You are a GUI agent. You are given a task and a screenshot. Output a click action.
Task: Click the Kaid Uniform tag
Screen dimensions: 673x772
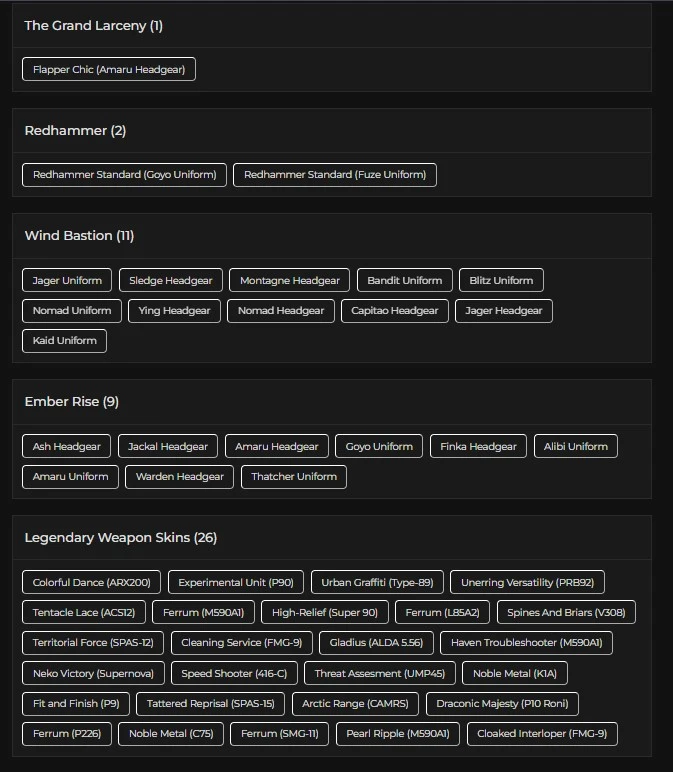(x=64, y=340)
